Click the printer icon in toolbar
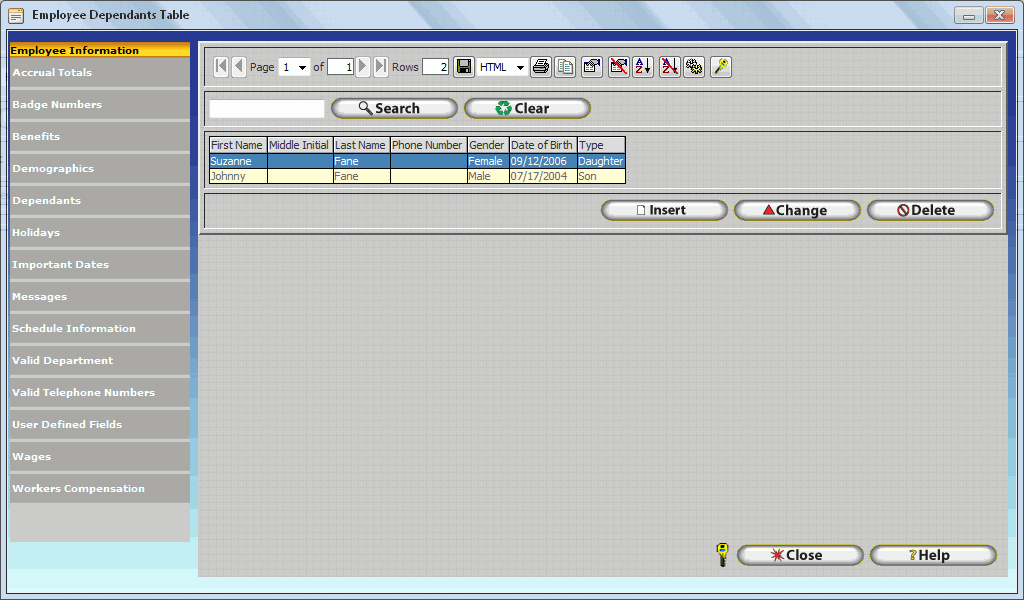The width and height of the screenshot is (1024, 600). pyautogui.click(x=541, y=67)
